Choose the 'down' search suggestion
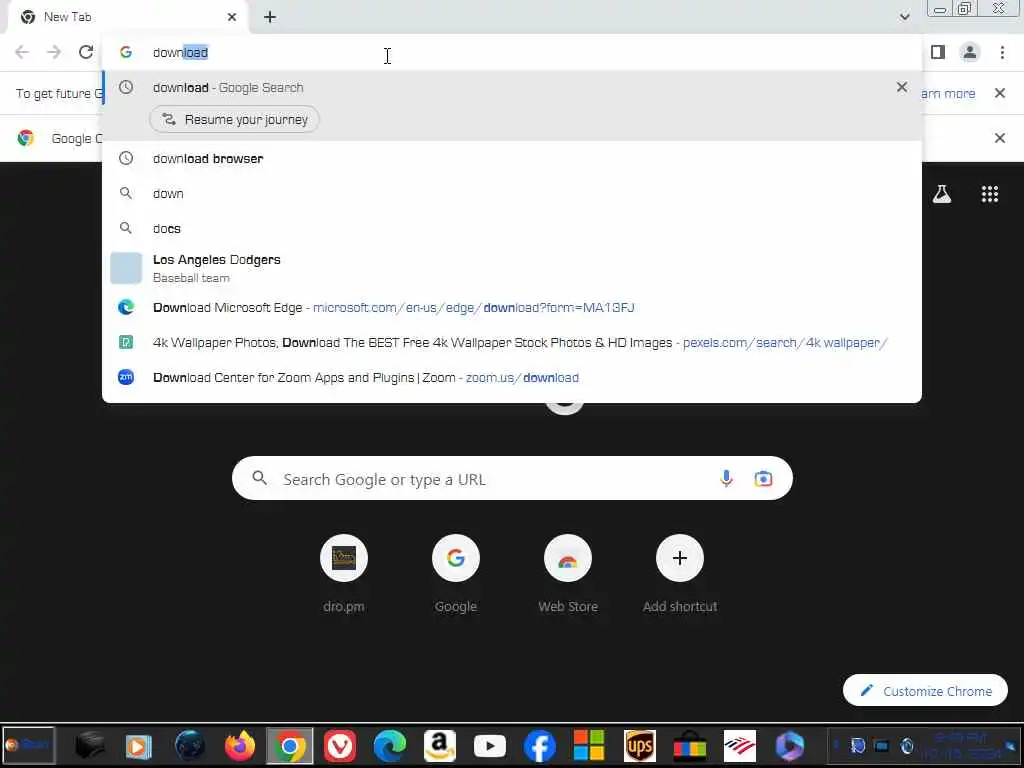Image resolution: width=1024 pixels, height=768 pixels. [512, 193]
